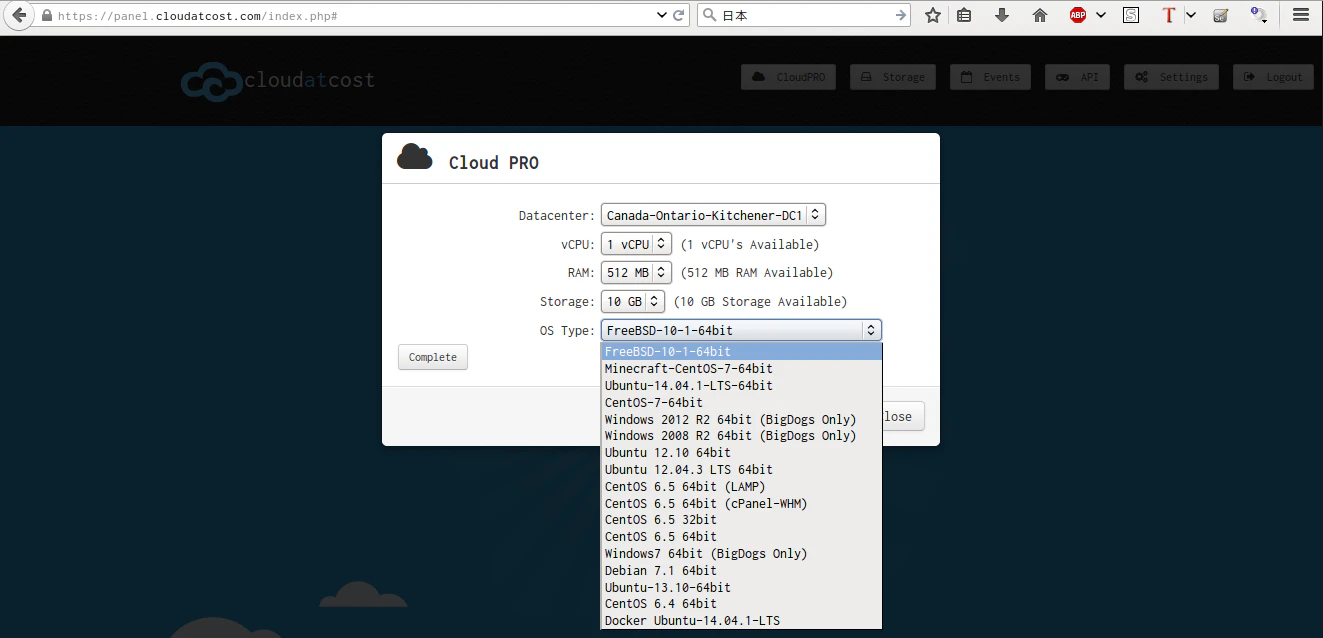Image resolution: width=1323 pixels, height=638 pixels.
Task: Click the lock icon in address bar
Action: click(x=46, y=16)
